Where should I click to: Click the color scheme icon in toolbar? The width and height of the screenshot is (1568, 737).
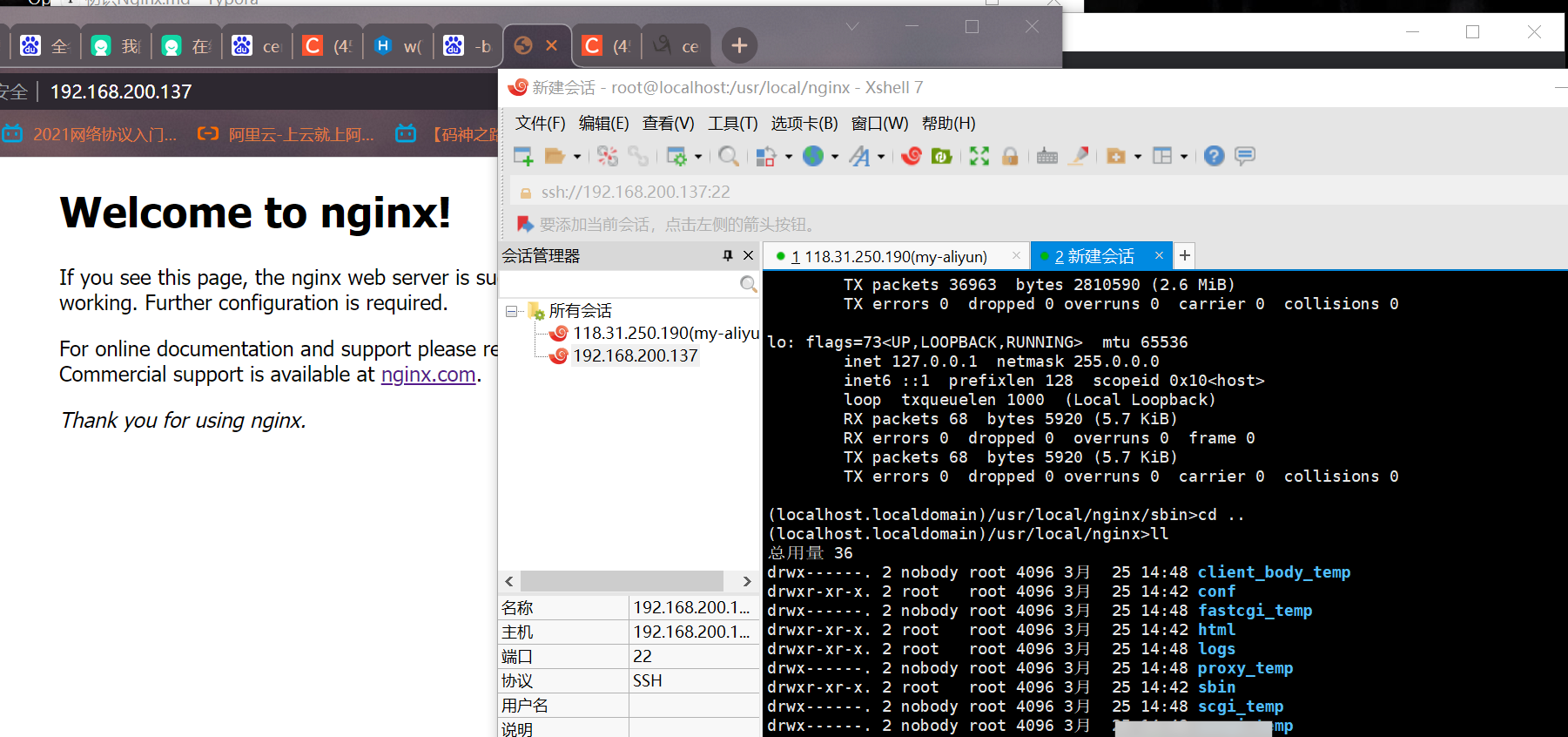coord(766,156)
